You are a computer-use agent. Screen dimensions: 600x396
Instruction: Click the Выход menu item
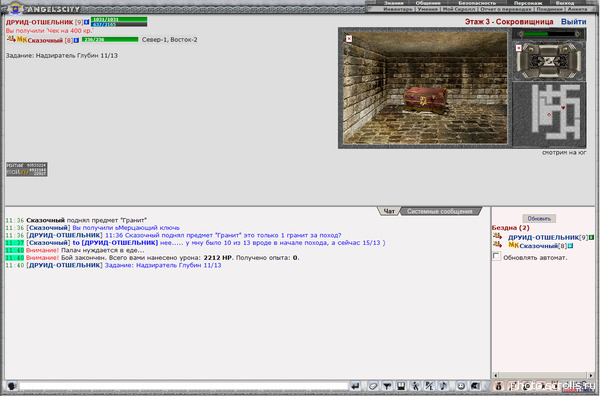565,3
